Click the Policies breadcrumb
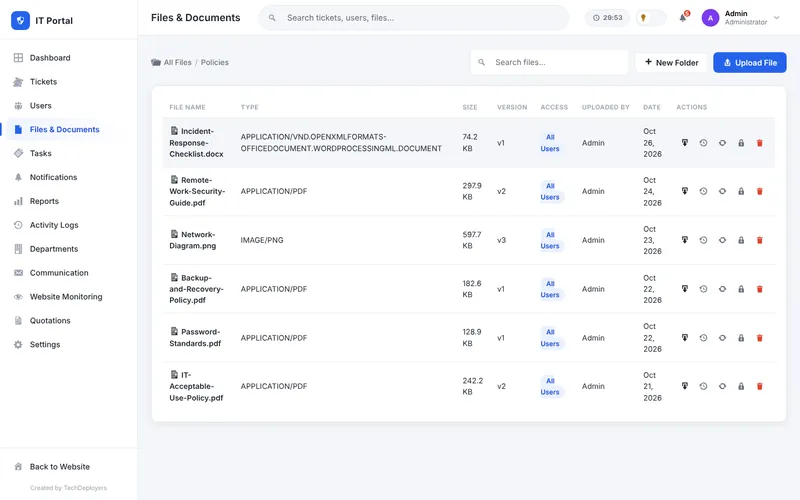The height and width of the screenshot is (500, 800). 214,62
